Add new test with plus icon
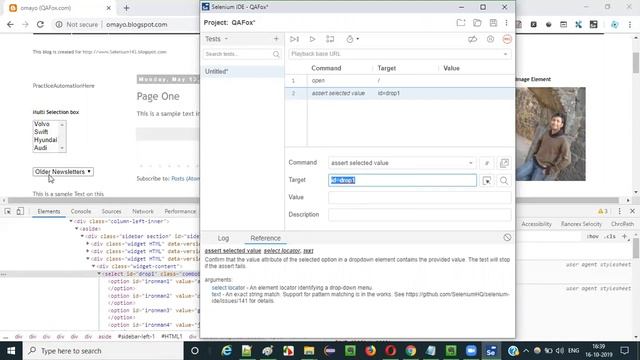The width and height of the screenshot is (640, 360). pos(276,39)
